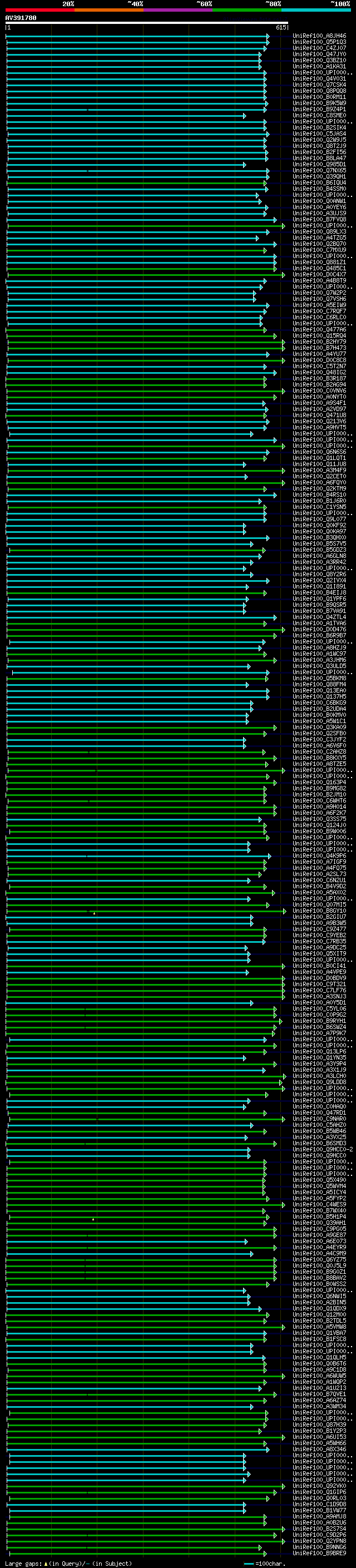The image size is (356, 1568).
Task: Click the query end position 615
Action: (x=280, y=27)
